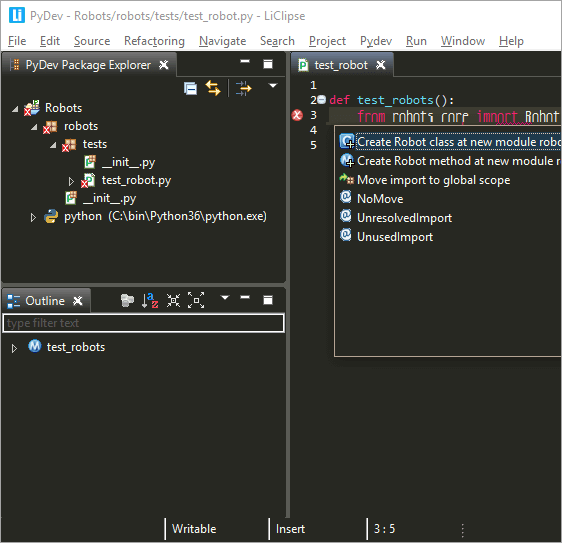Image resolution: width=562 pixels, height=543 pixels.
Task: Expand the test_robot.py tree node
Action: click(71, 181)
